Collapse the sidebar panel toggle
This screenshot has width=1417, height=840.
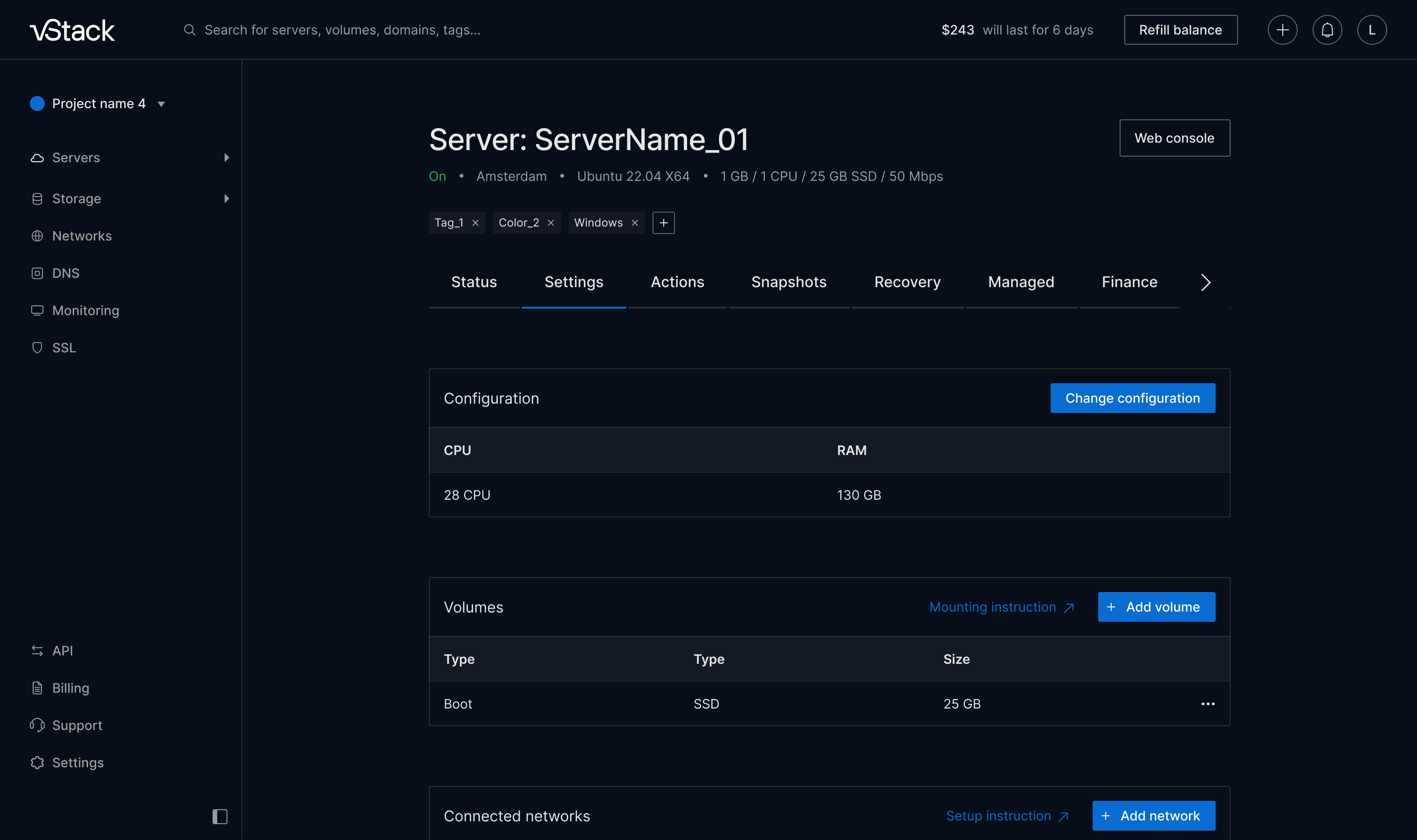(220, 816)
